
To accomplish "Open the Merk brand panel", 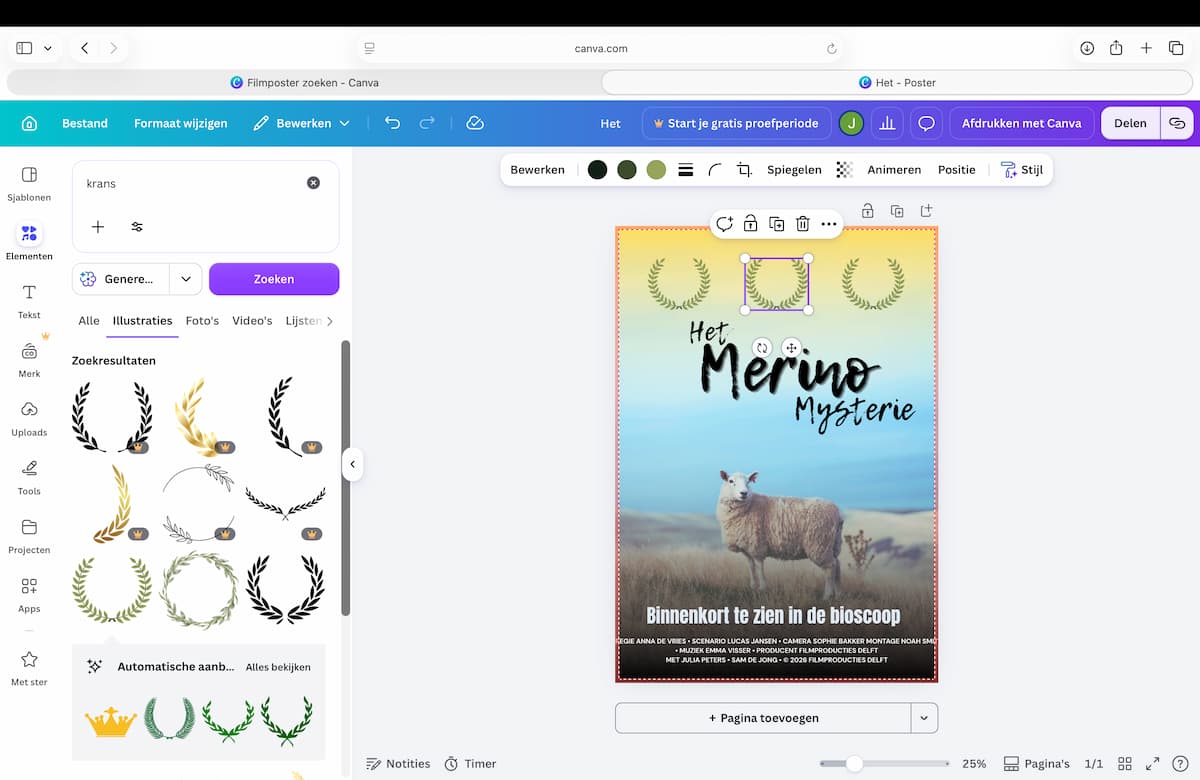I will (x=29, y=360).
